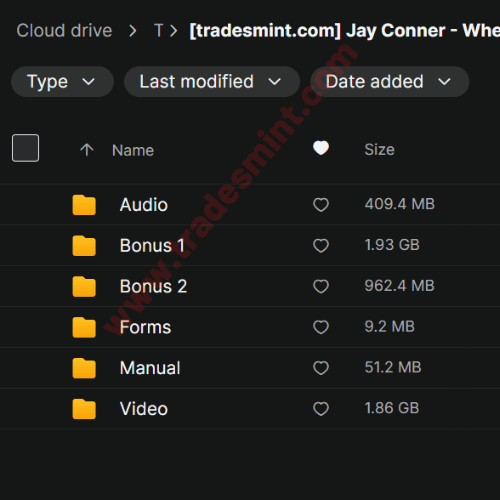Select the Bonus 2 folder name
This screenshot has height=500, width=500.
coord(153,286)
